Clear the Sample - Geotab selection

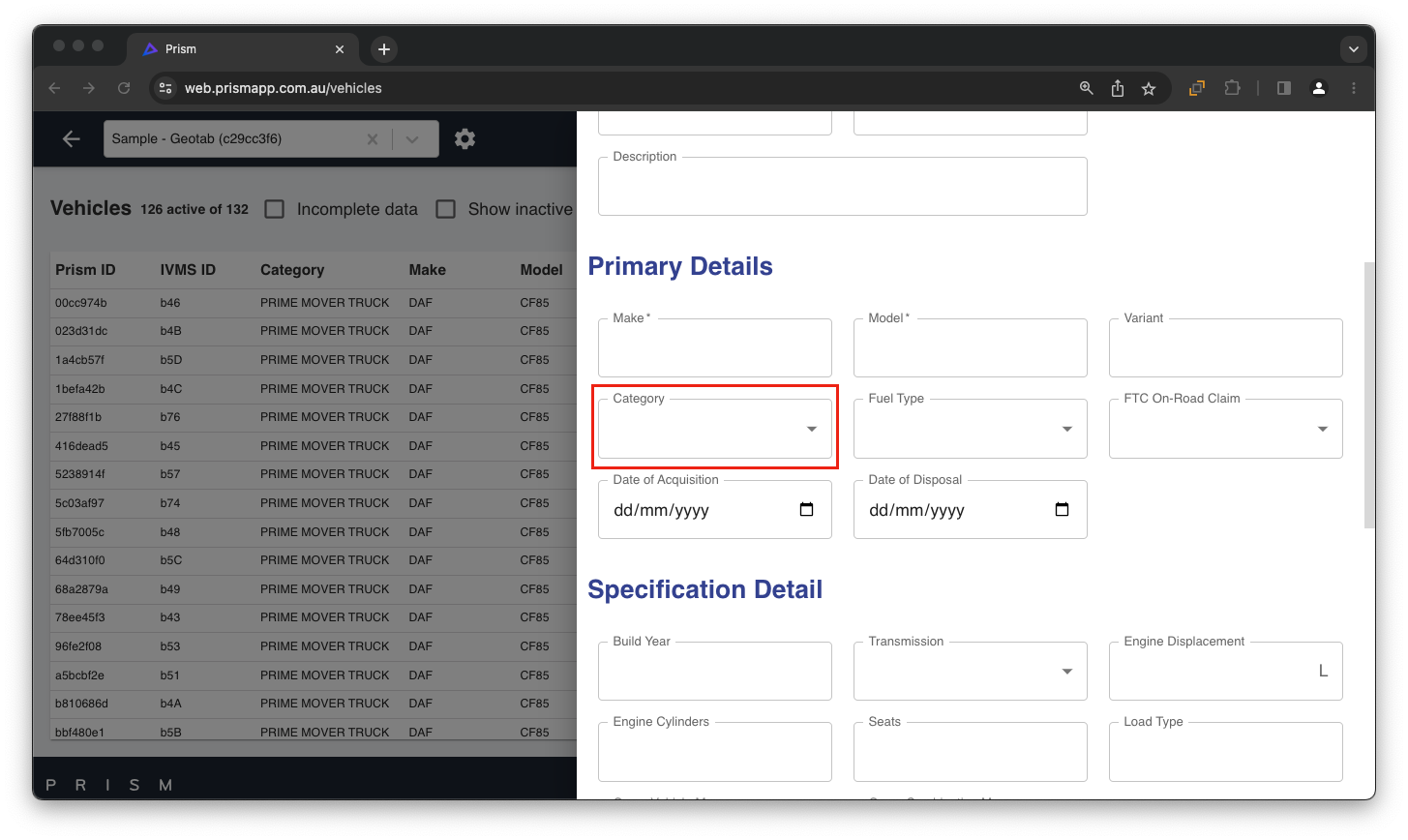tap(372, 139)
